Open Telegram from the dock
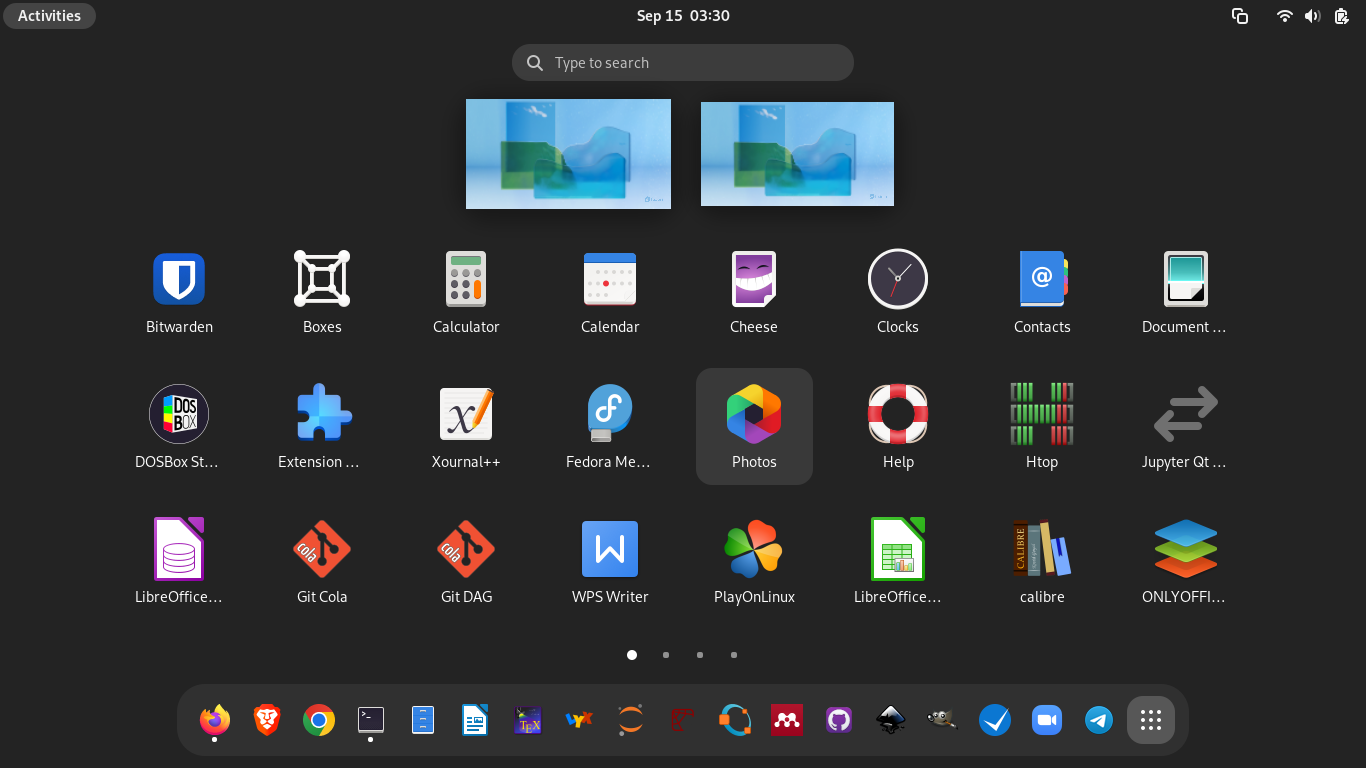This screenshot has width=1366, height=768. click(1099, 720)
